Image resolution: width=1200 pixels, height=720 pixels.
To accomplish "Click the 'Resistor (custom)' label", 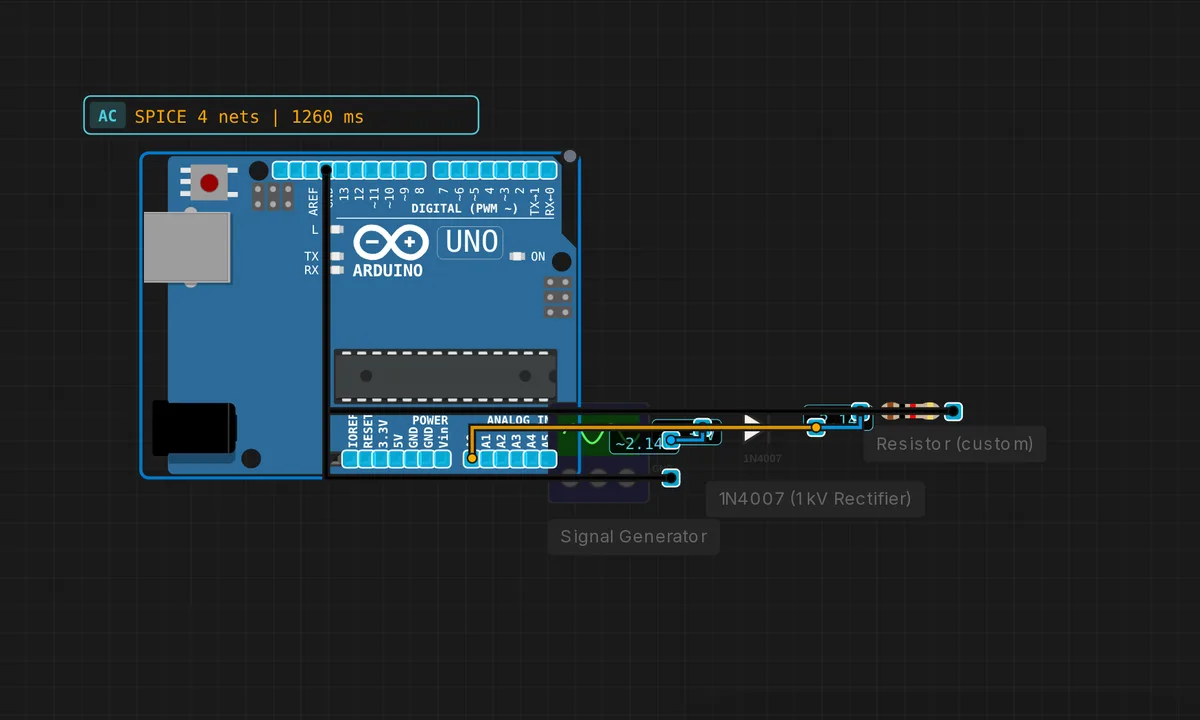I will pos(955,444).
